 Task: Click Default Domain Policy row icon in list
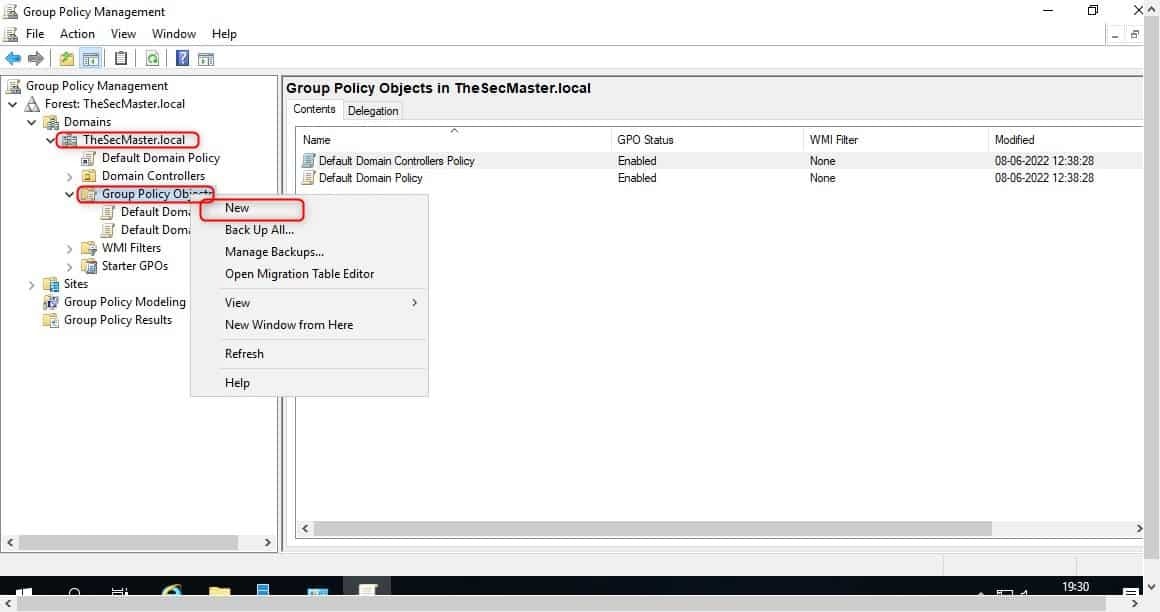(308, 178)
